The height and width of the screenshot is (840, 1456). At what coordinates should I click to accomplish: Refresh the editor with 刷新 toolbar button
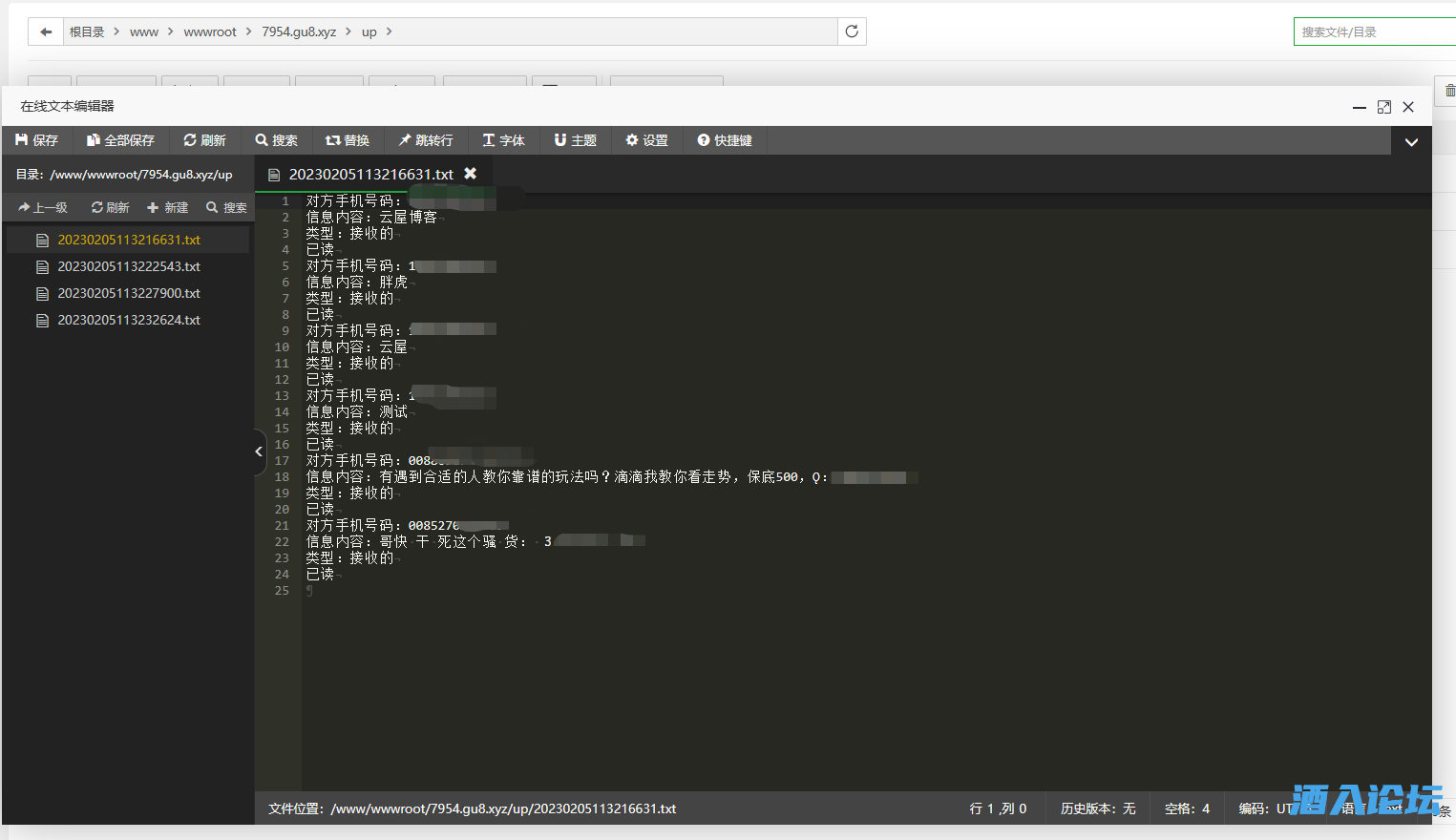(x=204, y=140)
